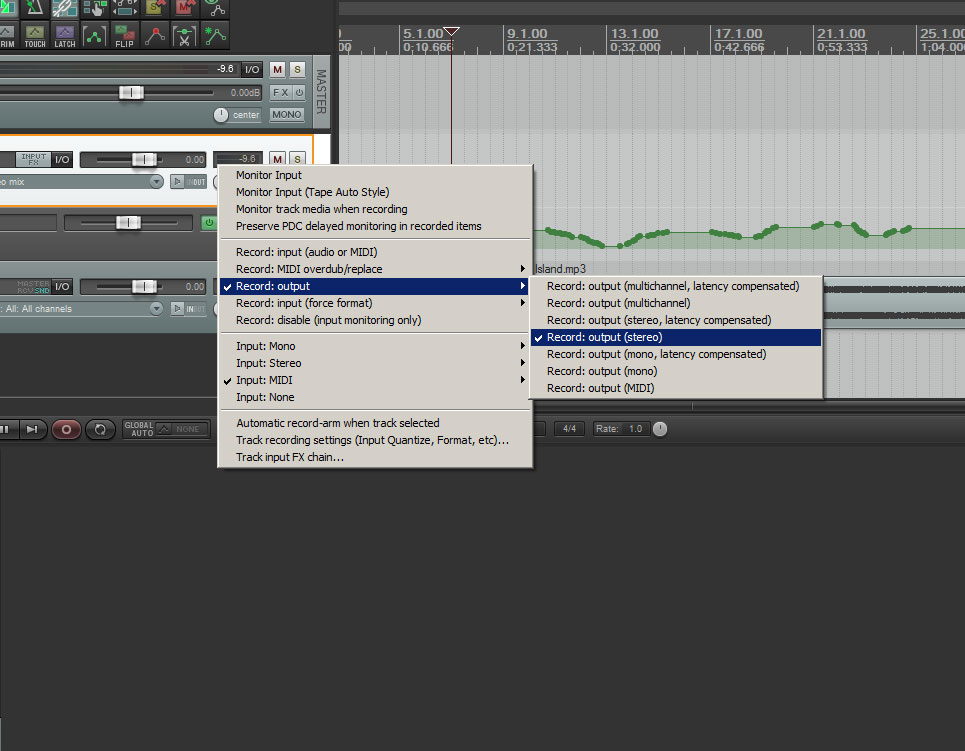Select Monitor Input (Tape Auto Style)
Viewport: 965px width, 751px height.
(x=375, y=192)
